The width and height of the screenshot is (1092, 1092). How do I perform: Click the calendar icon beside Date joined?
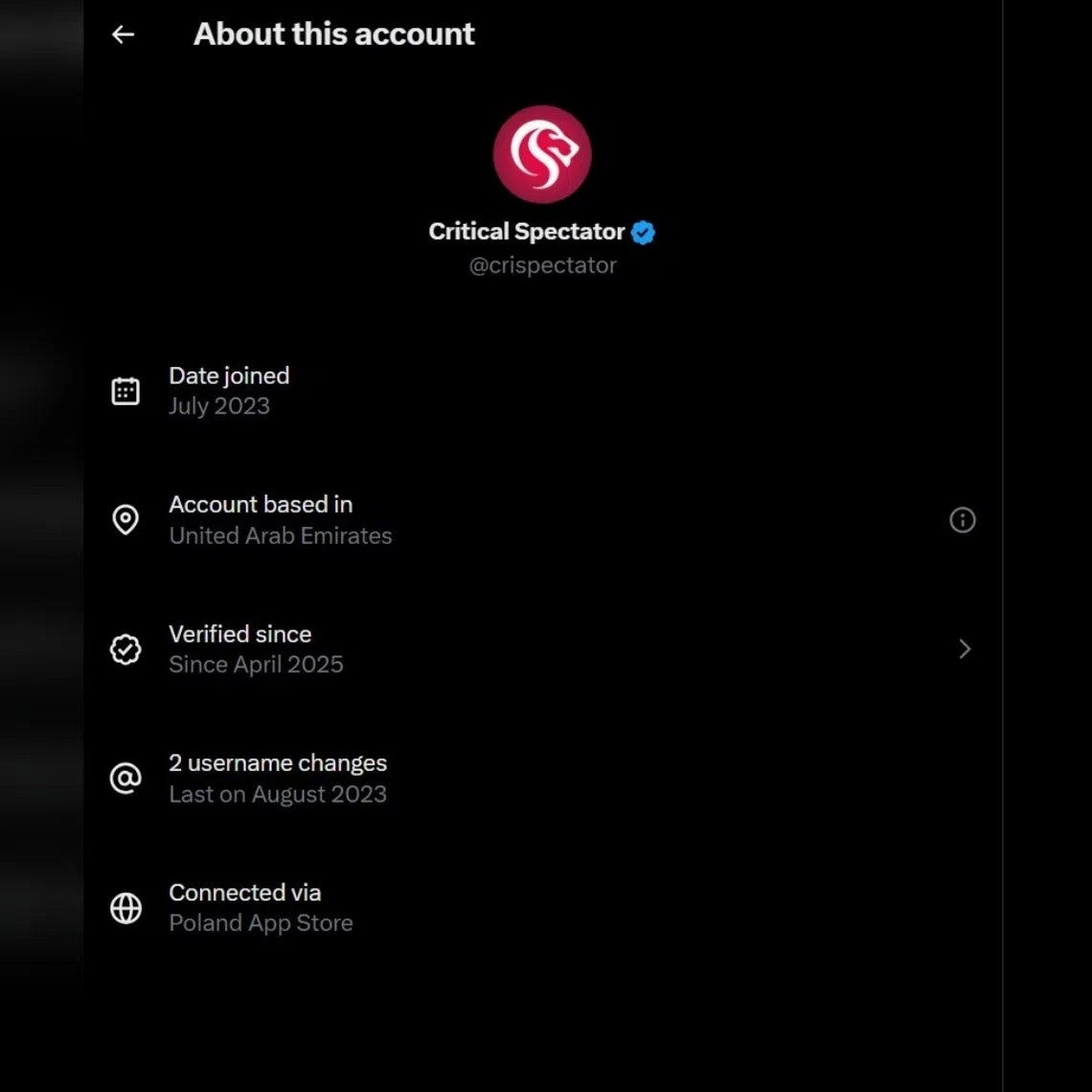click(x=125, y=390)
